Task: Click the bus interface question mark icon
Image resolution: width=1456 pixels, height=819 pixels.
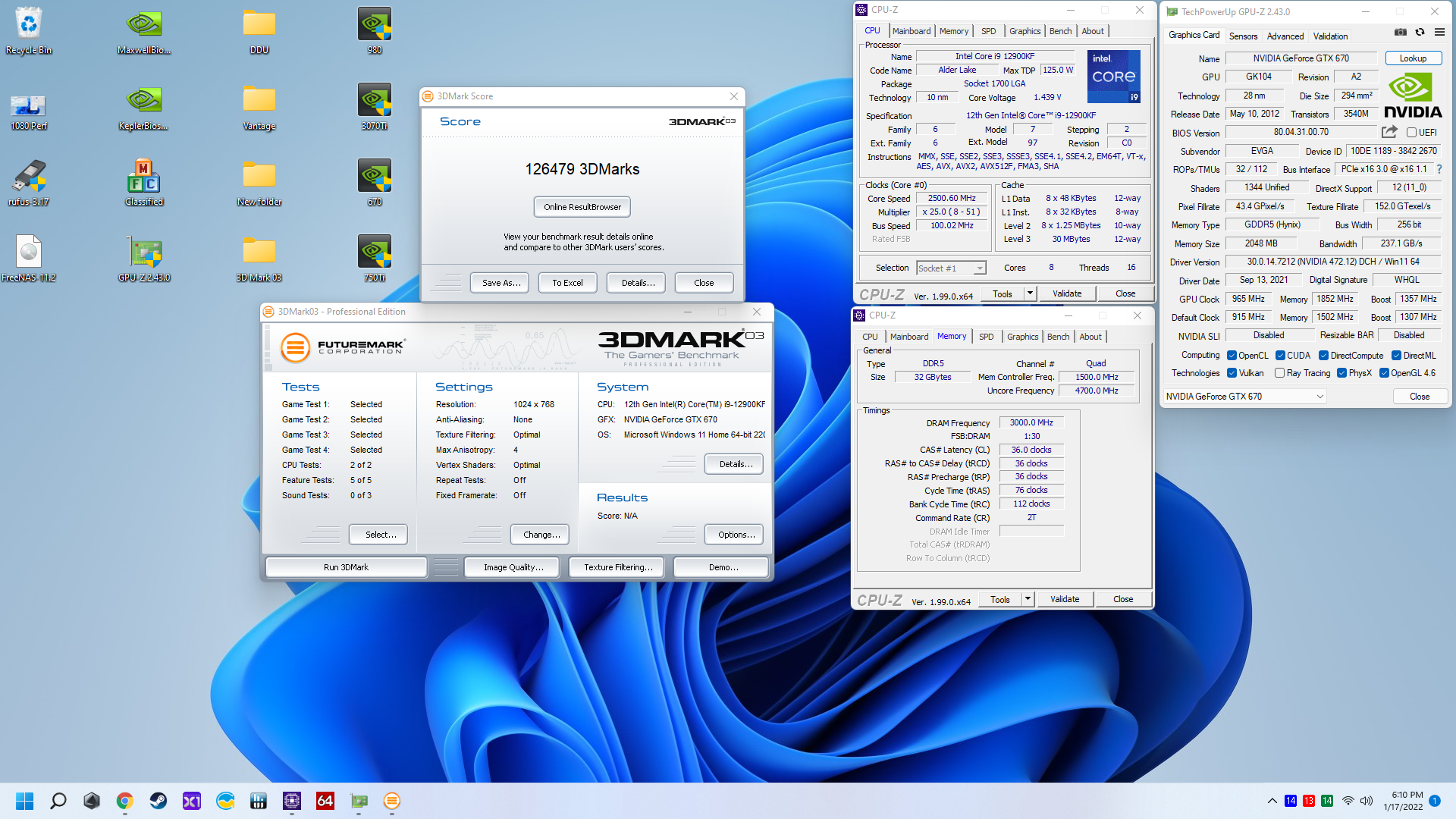Action: (1439, 169)
